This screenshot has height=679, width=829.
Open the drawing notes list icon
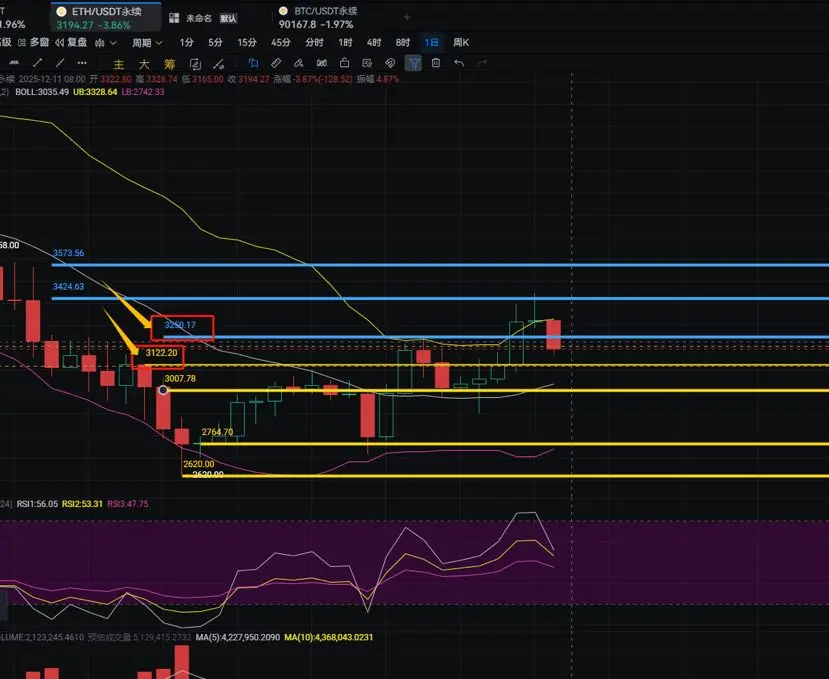coord(367,63)
